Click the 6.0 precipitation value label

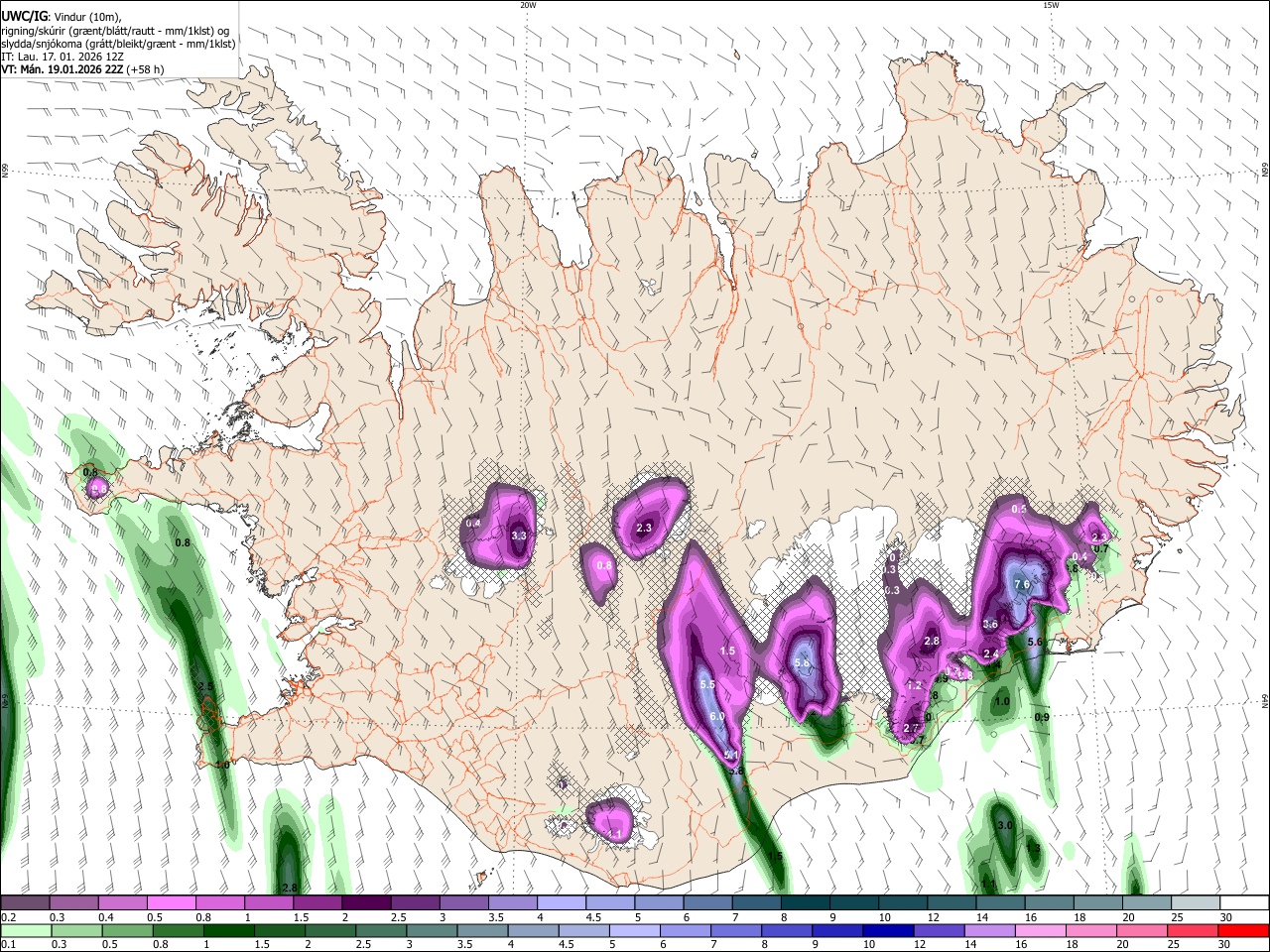click(x=717, y=716)
